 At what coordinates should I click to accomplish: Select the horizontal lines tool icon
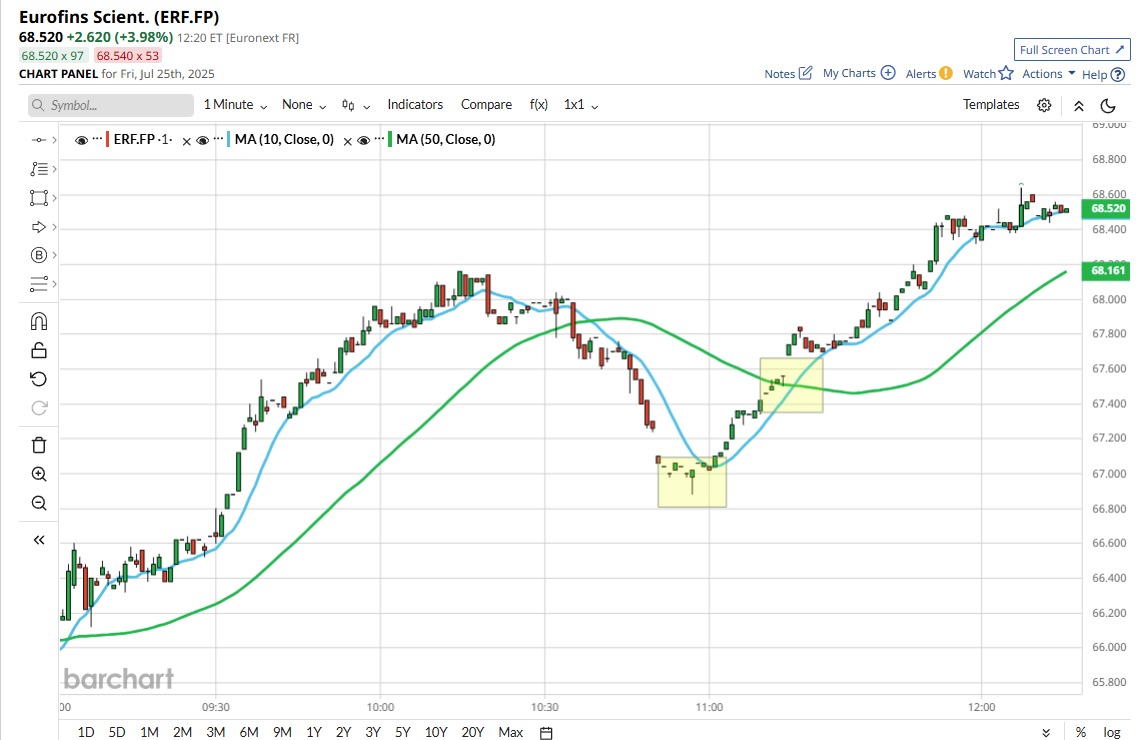click(x=38, y=284)
